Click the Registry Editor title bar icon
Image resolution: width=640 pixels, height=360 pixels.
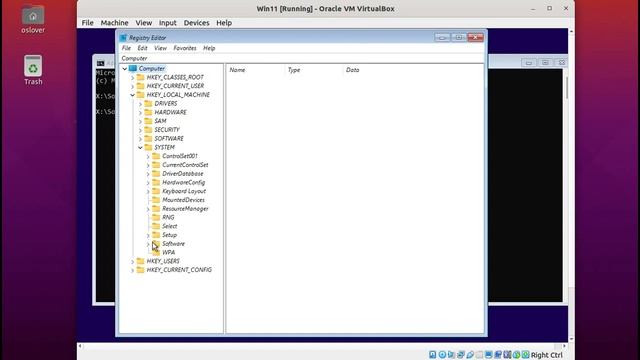click(123, 38)
